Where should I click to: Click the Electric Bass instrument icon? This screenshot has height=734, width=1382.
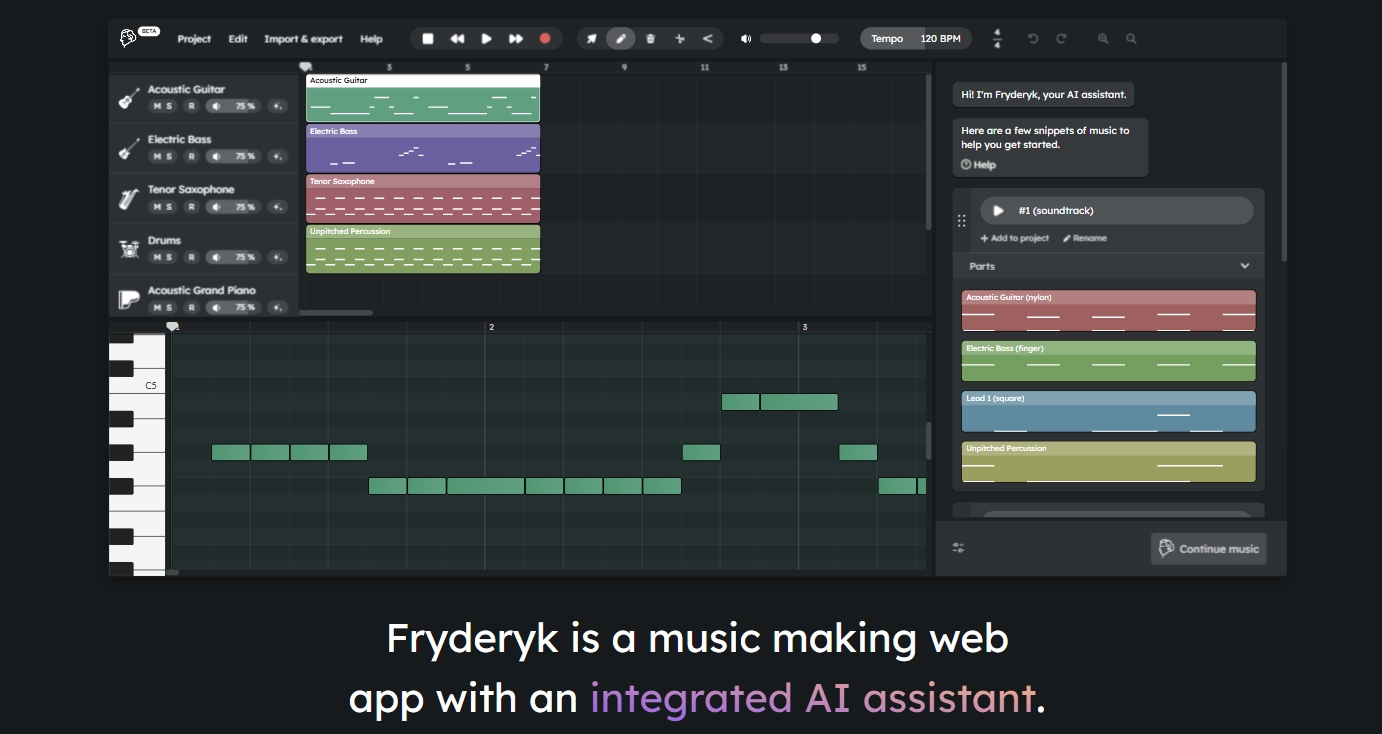tap(128, 148)
